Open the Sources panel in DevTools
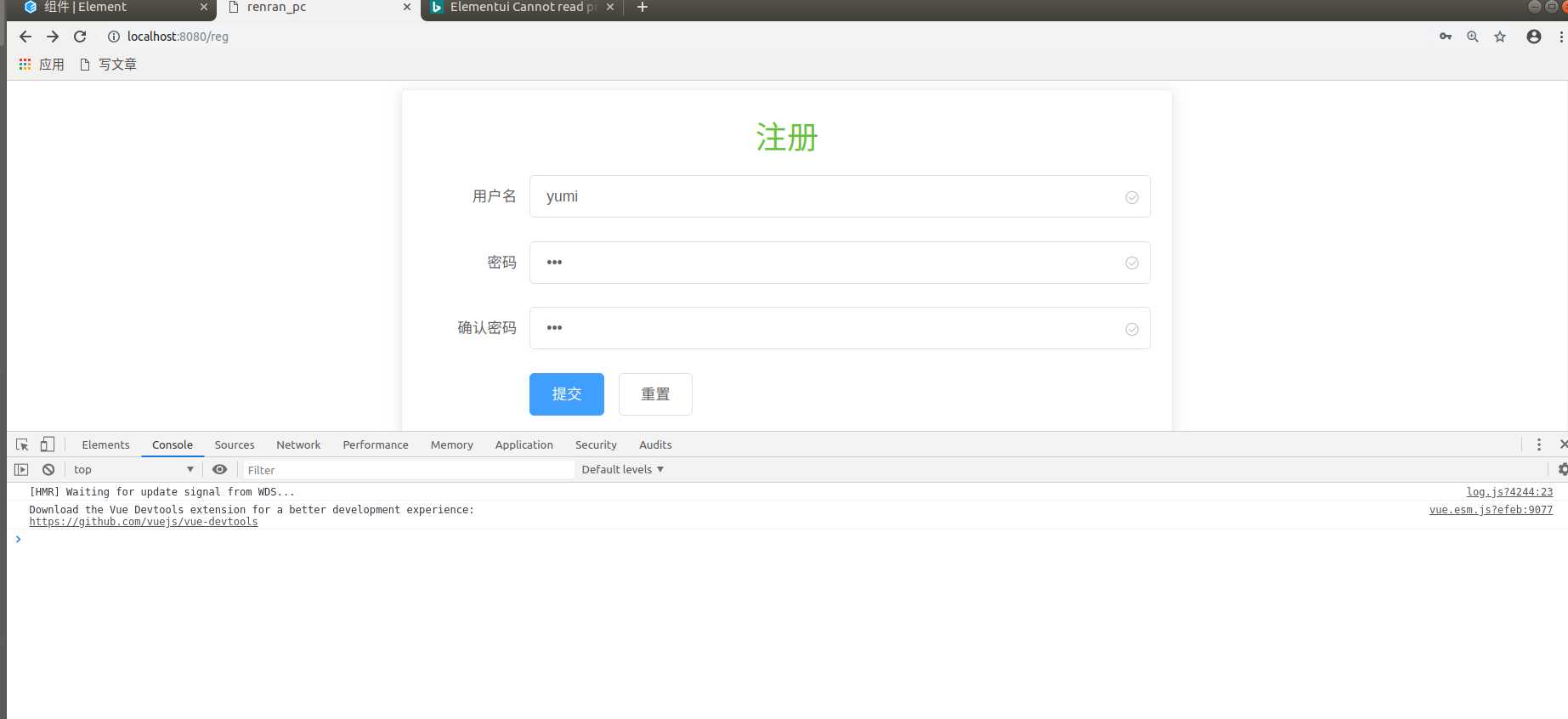The height and width of the screenshot is (719, 1568). coord(235,444)
